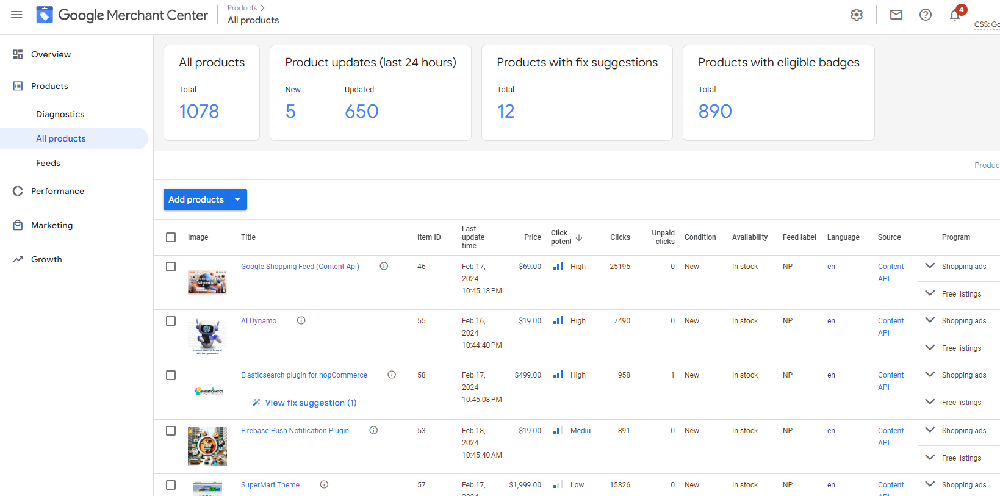Expand Free listings for Firebase Push Notification row

coord(929,457)
